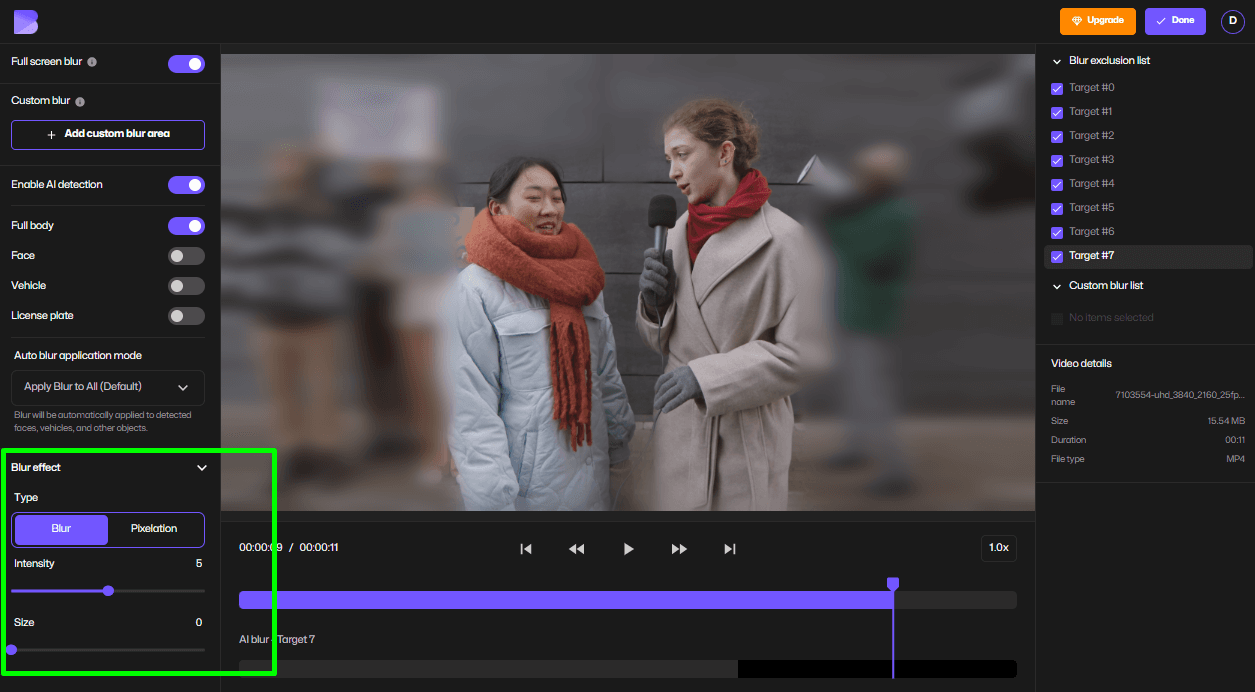This screenshot has width=1255, height=692.
Task: Collapse the Blur exclusion list
Action: coord(1056,60)
